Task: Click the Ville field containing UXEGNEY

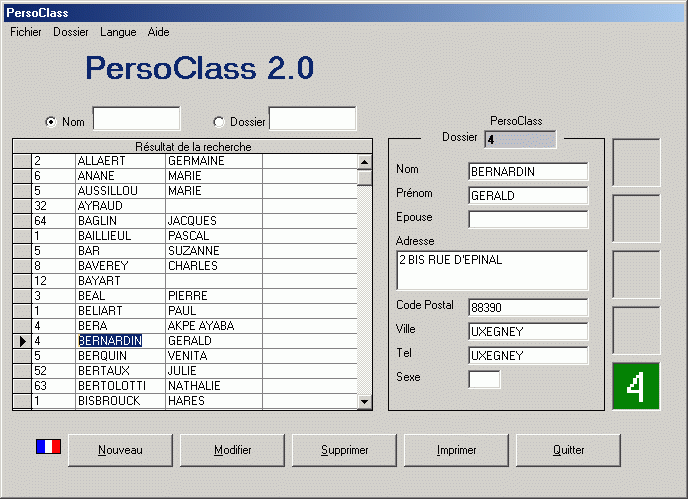Action: [x=528, y=332]
